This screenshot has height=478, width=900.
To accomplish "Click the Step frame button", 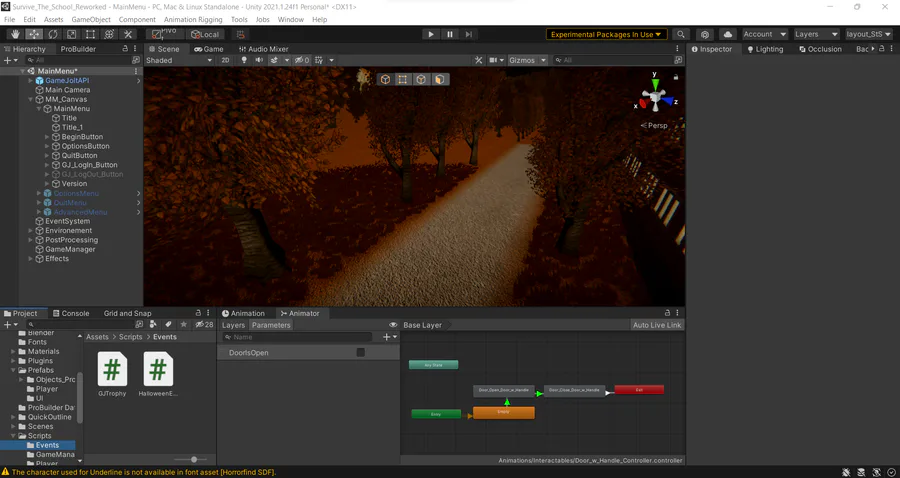I will [x=469, y=34].
